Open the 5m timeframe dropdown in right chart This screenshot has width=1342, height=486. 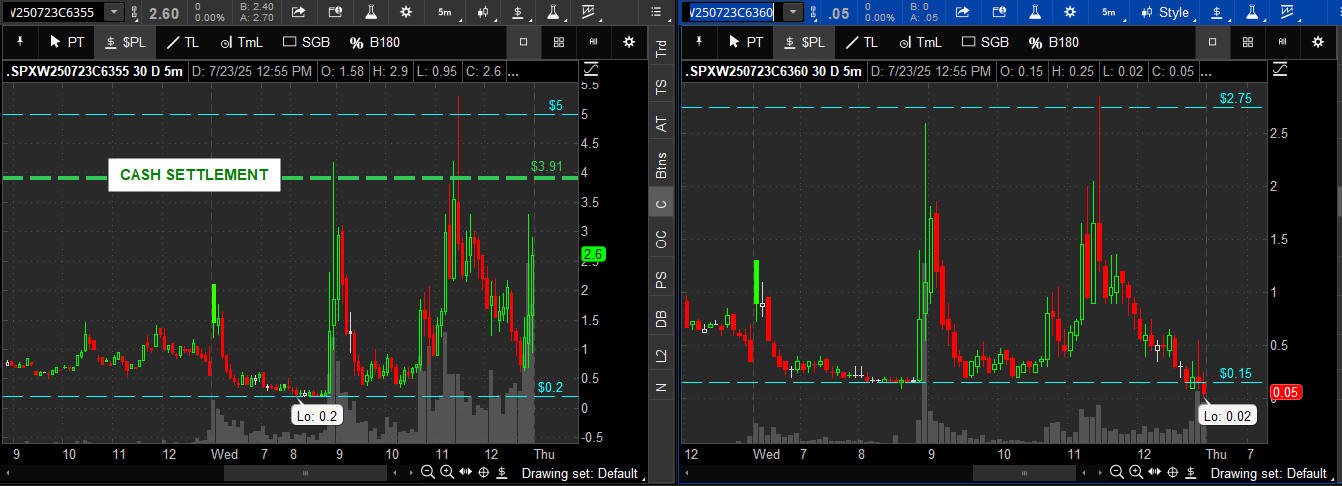click(1108, 12)
